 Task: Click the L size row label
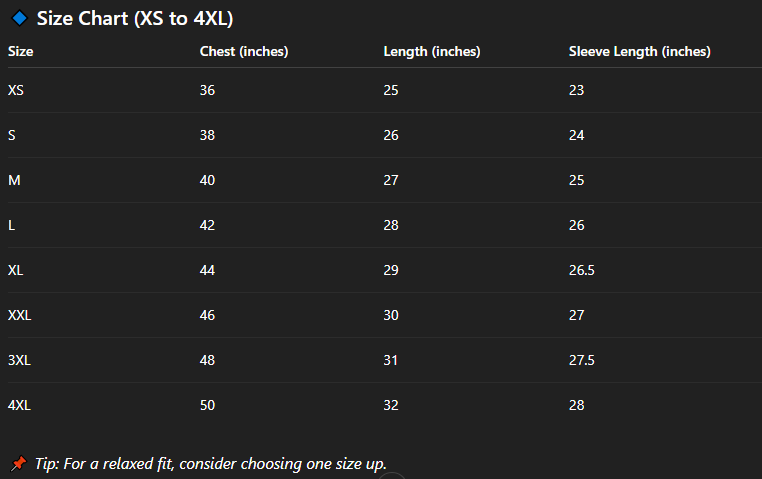point(12,225)
